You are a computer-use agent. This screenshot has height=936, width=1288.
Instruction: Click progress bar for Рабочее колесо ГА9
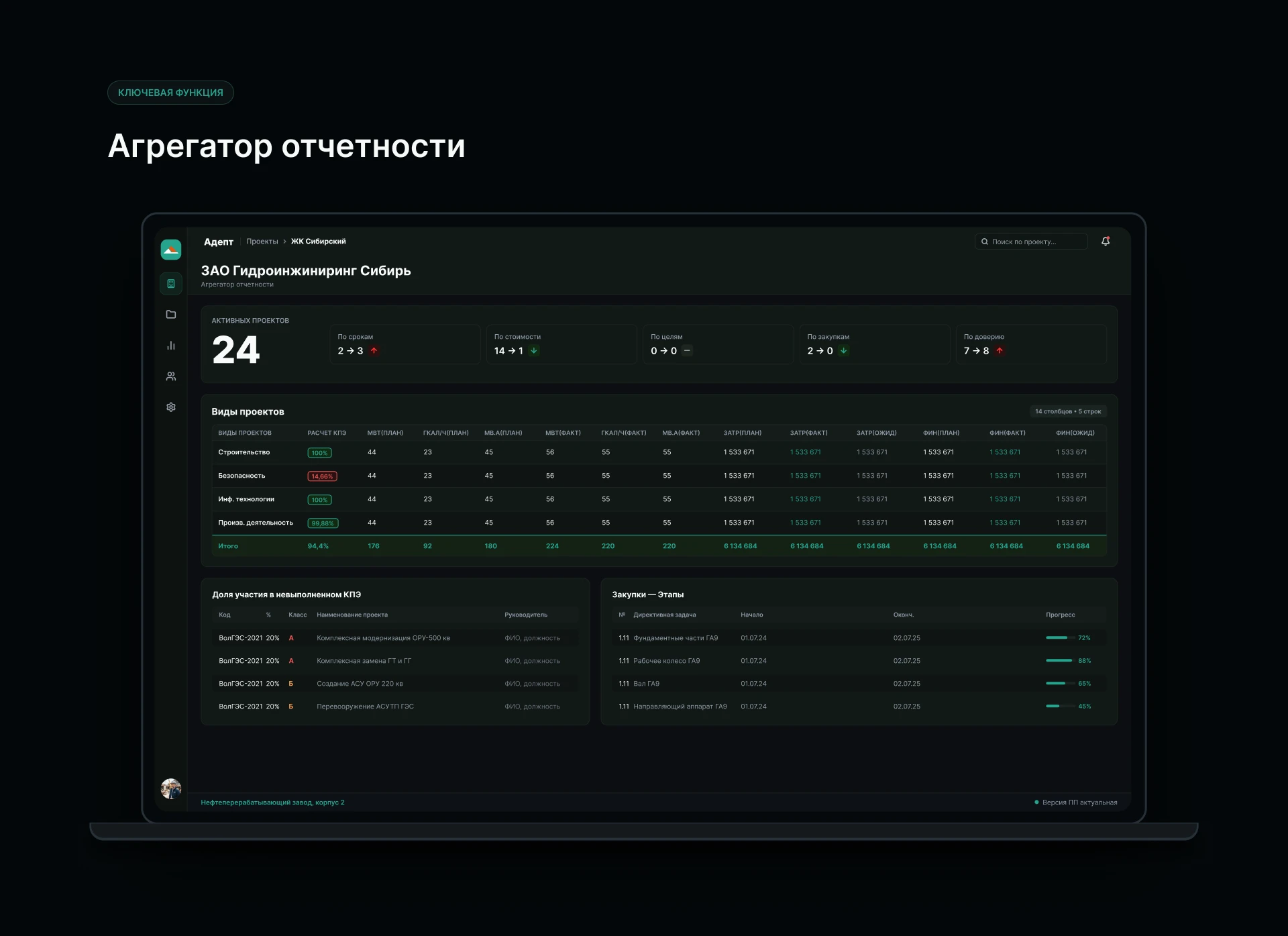[1060, 661]
